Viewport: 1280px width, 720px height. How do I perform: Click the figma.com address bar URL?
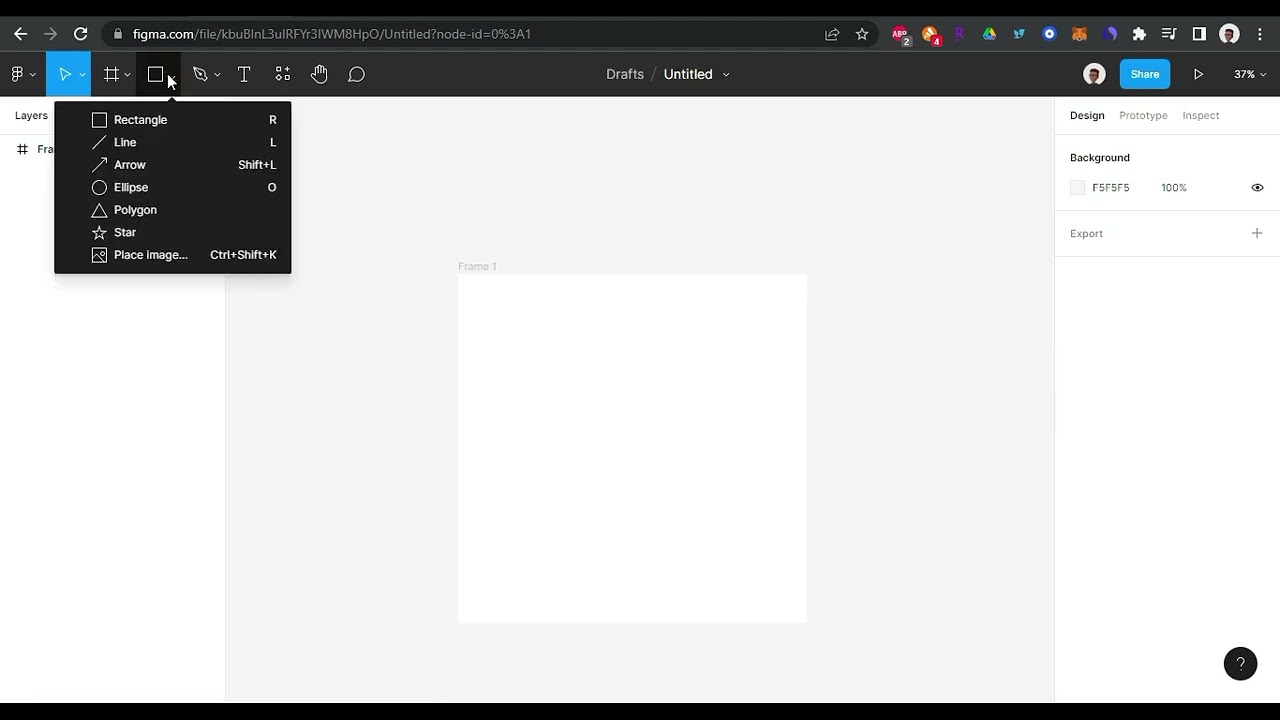coord(332,34)
